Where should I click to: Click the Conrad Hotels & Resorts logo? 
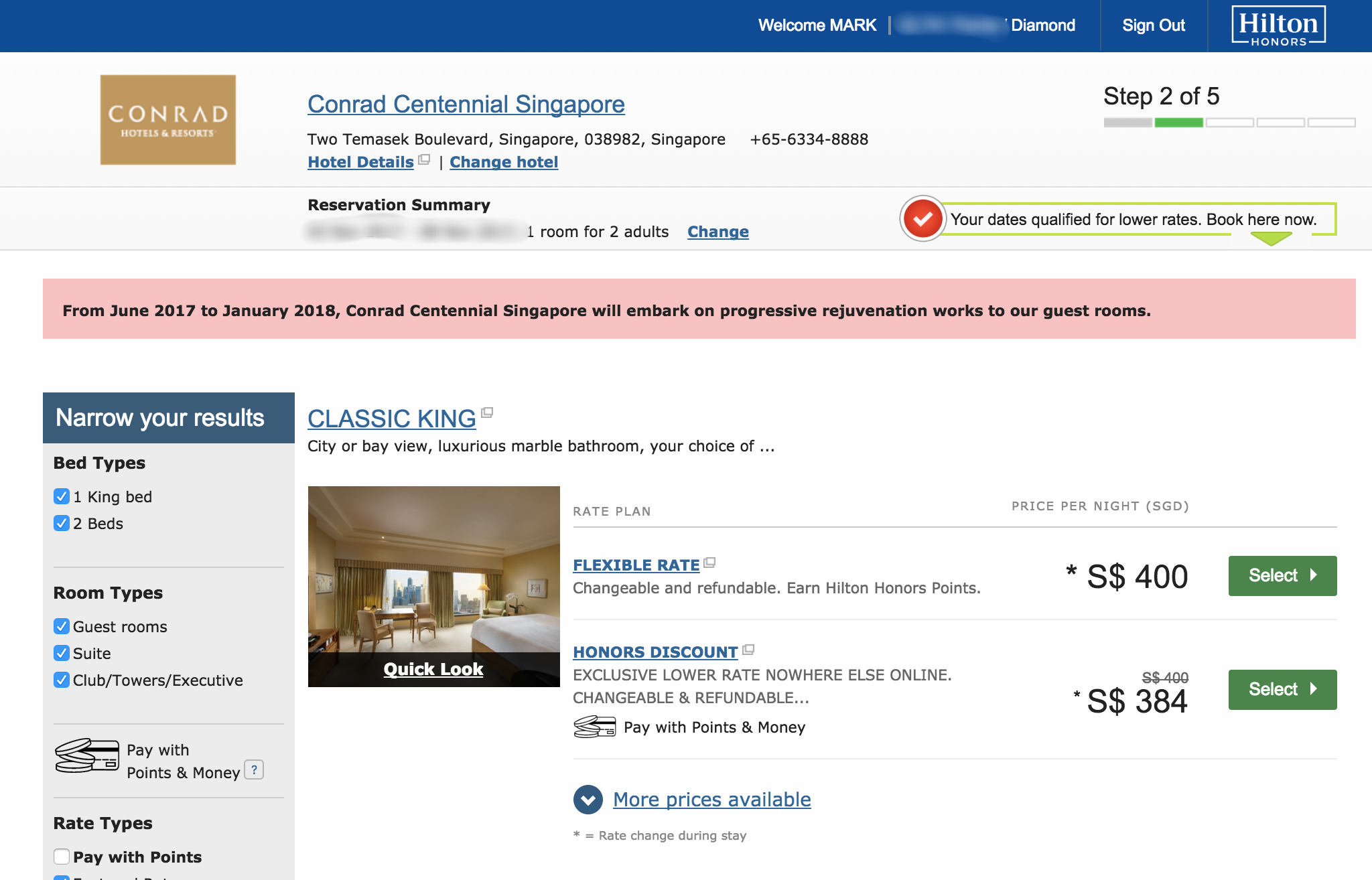click(168, 120)
